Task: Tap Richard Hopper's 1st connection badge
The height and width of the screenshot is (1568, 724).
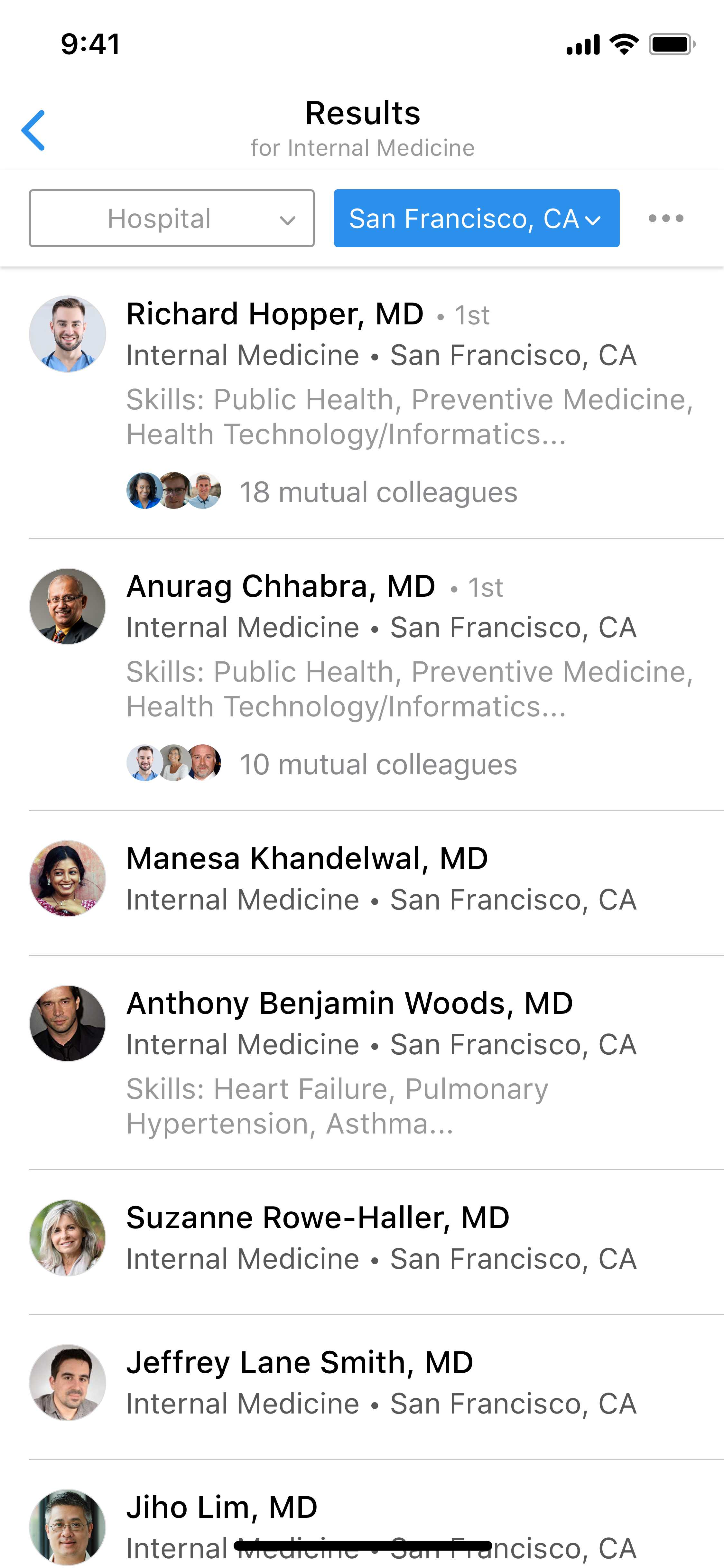Action: coord(473,315)
